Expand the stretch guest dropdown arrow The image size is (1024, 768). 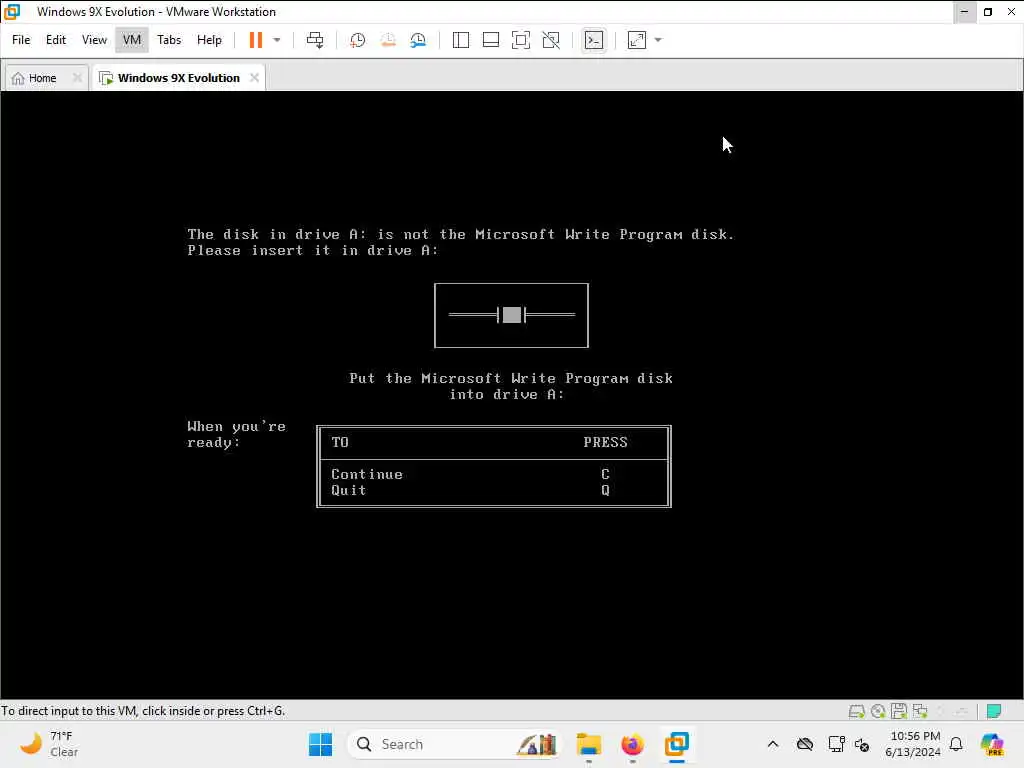[x=658, y=40]
